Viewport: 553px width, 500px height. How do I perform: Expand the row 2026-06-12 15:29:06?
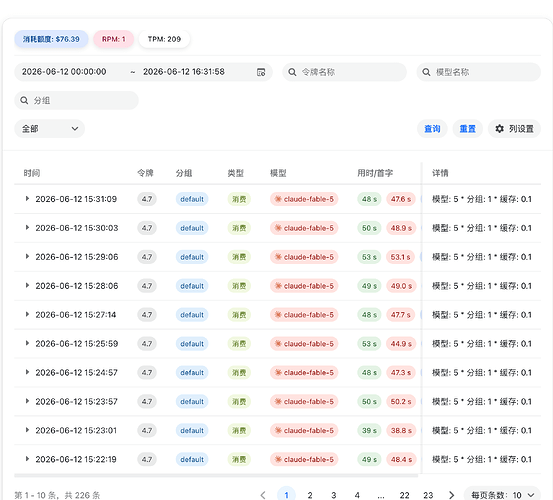point(27,256)
